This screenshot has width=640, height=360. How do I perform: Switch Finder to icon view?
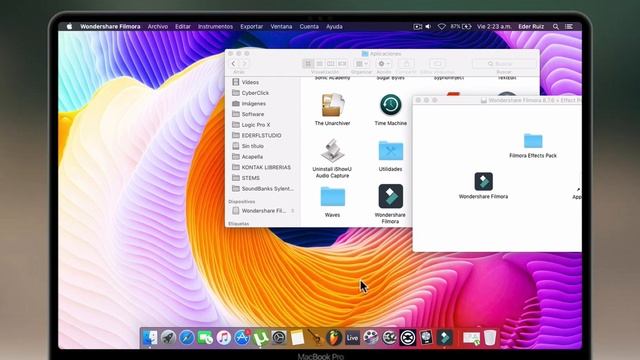click(308, 64)
